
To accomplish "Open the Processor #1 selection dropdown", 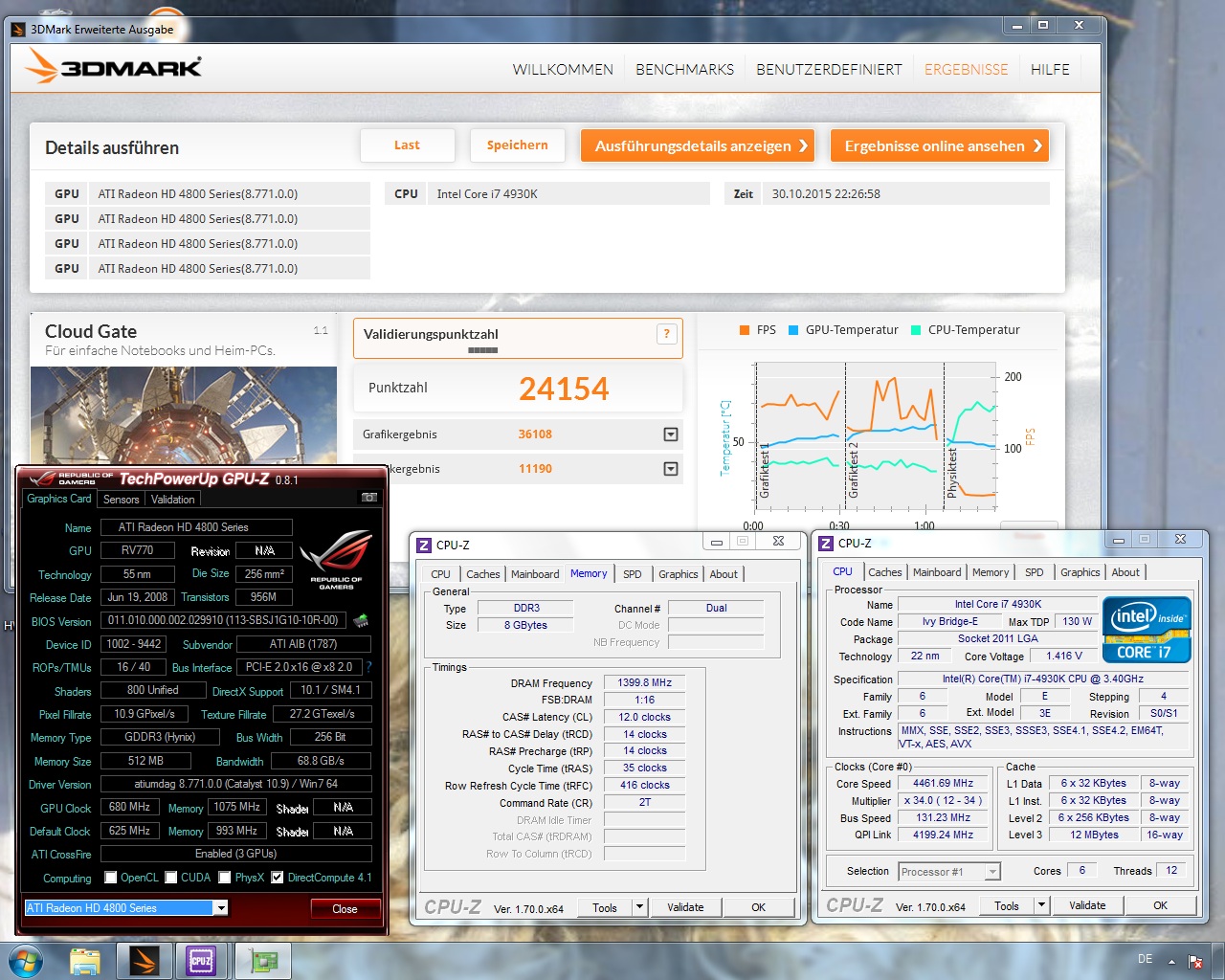I will [992, 872].
